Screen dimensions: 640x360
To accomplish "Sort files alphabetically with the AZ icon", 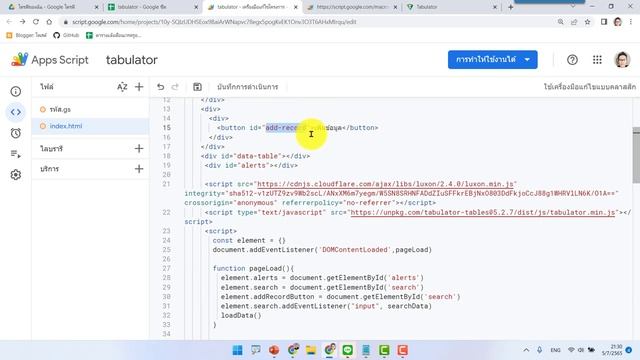I will coord(122,87).
